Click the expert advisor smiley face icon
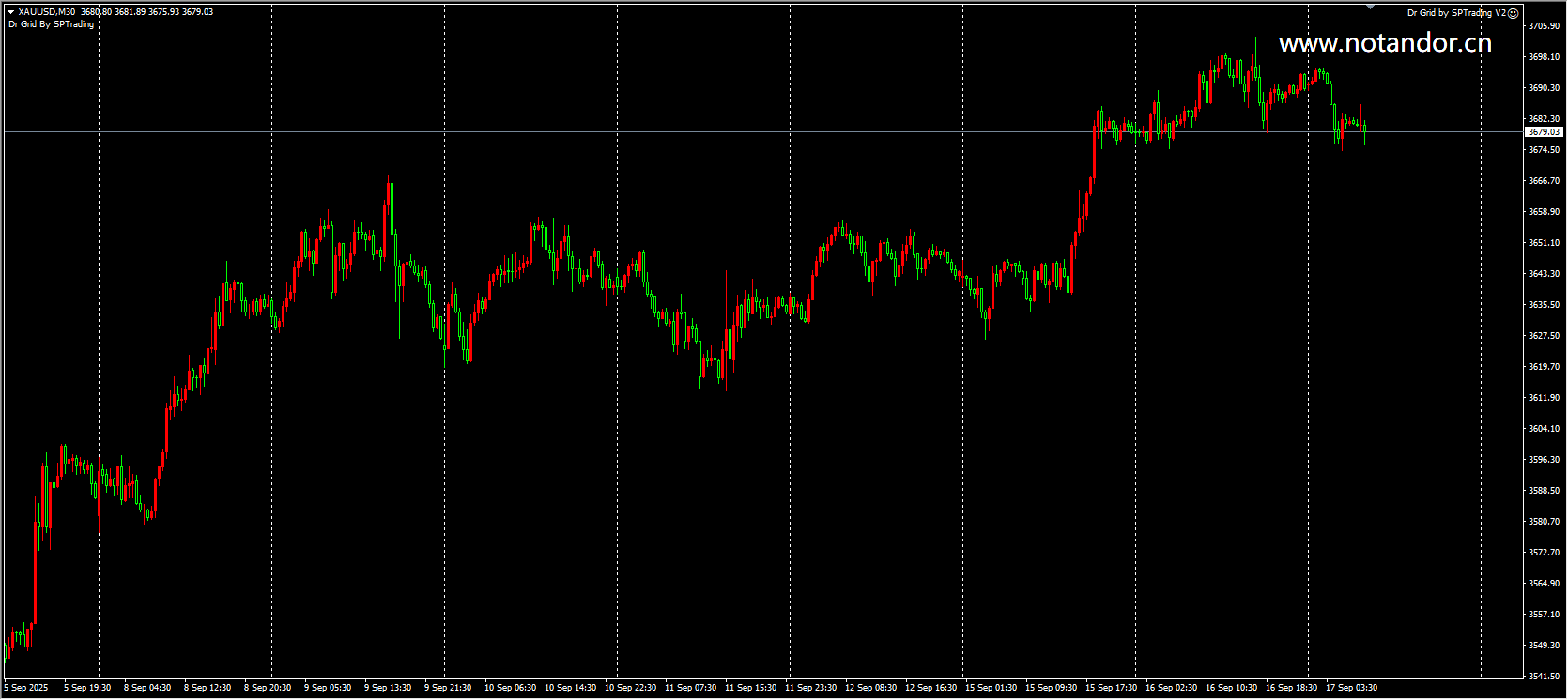 pyautogui.click(x=1513, y=13)
